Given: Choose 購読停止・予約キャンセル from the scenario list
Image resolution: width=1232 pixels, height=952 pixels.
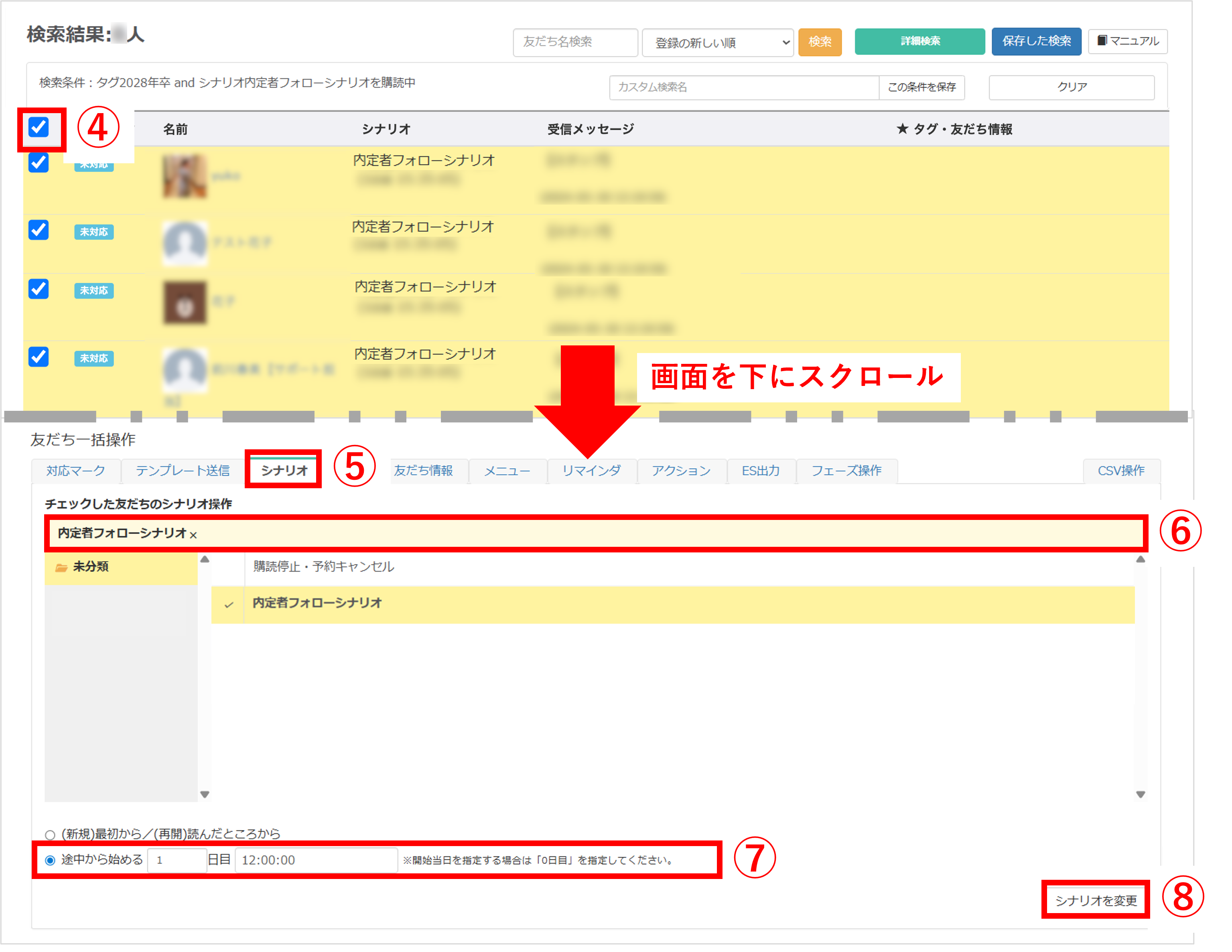Looking at the screenshot, I should coord(324,567).
